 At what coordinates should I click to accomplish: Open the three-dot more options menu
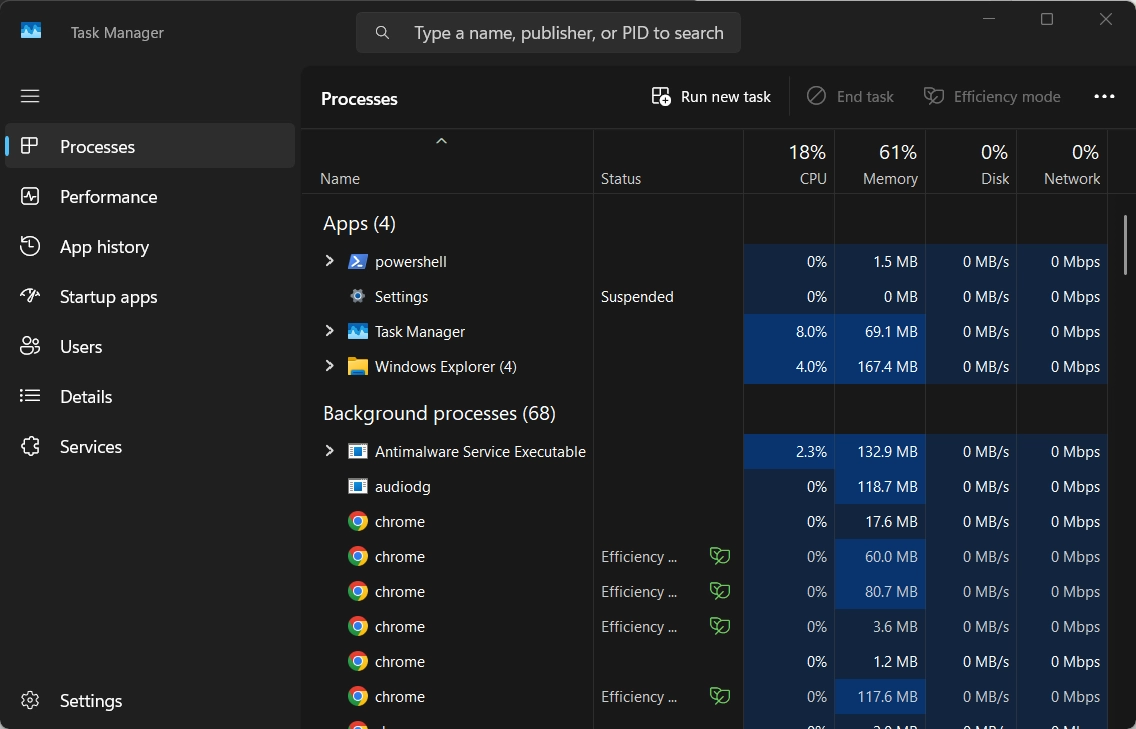pos(1104,96)
